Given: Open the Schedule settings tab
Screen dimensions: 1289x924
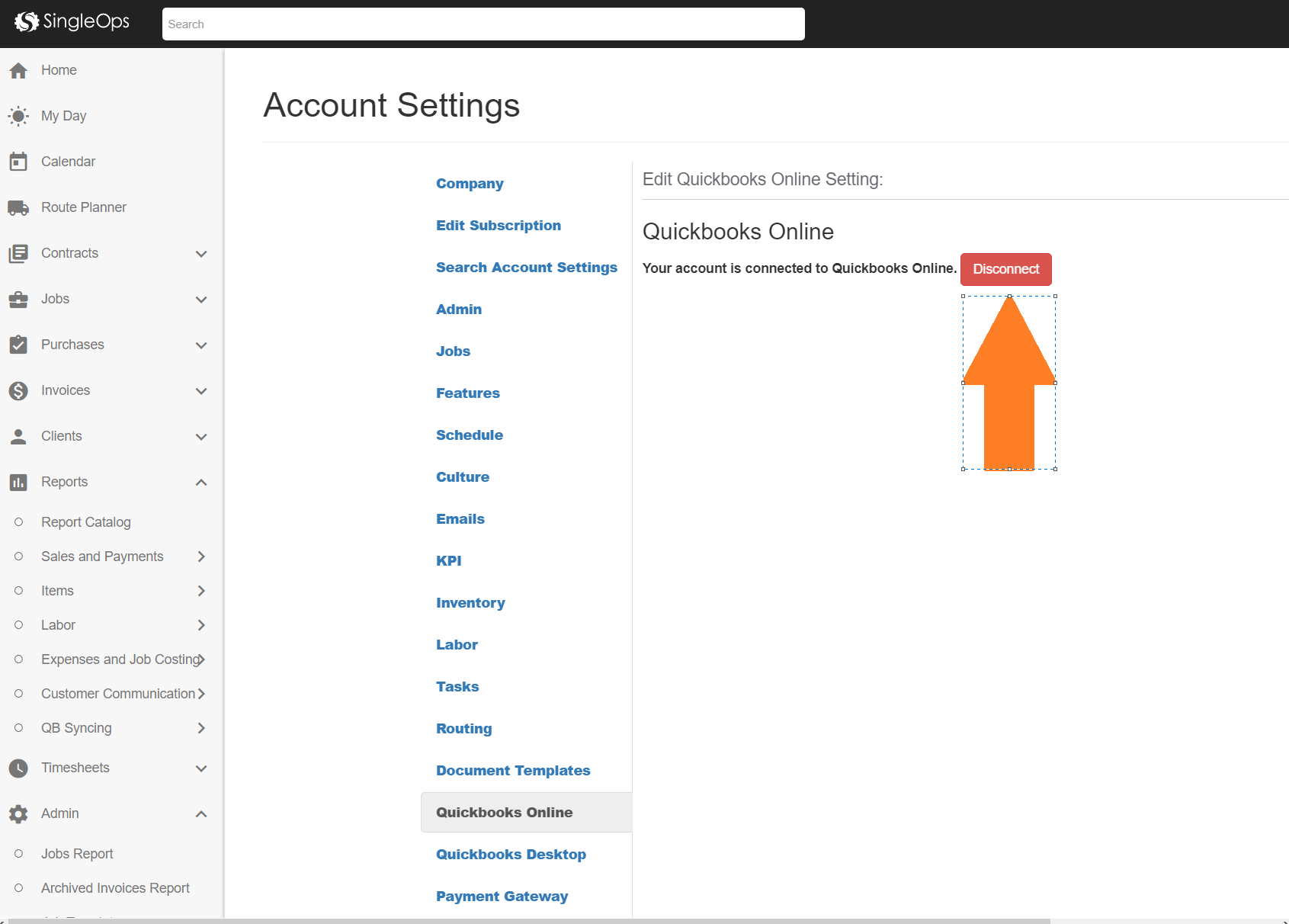Looking at the screenshot, I should click(x=470, y=435).
